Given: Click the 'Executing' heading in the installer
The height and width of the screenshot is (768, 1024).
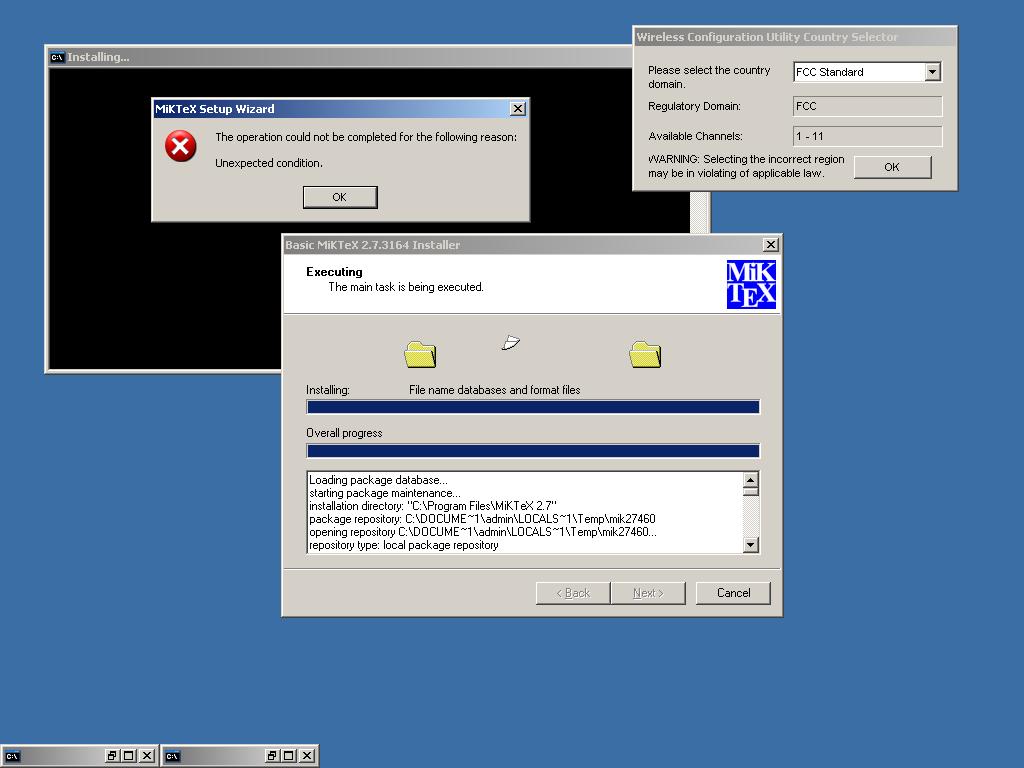Looking at the screenshot, I should [x=334, y=272].
